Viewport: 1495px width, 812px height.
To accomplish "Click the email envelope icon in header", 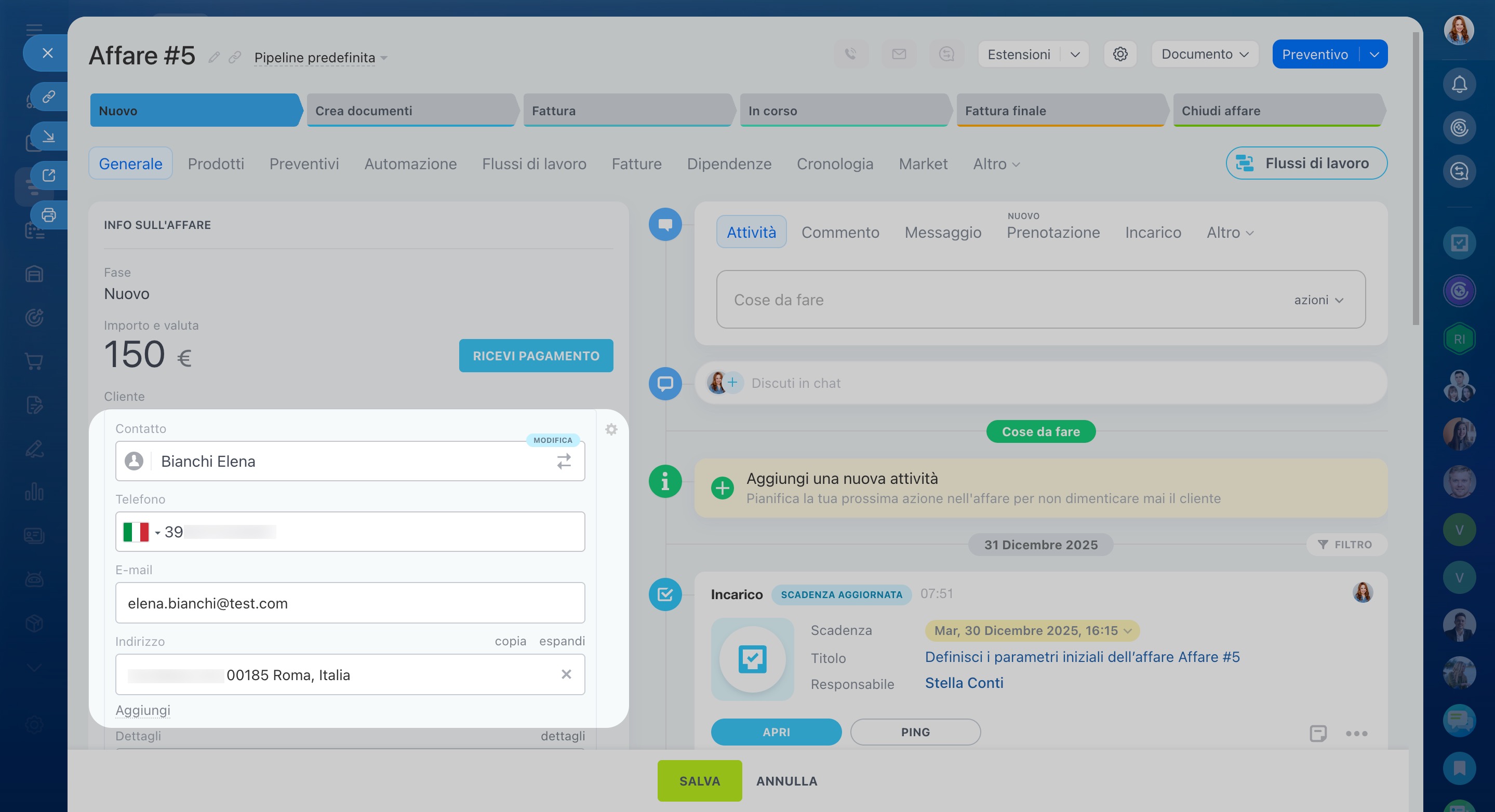I will point(899,54).
